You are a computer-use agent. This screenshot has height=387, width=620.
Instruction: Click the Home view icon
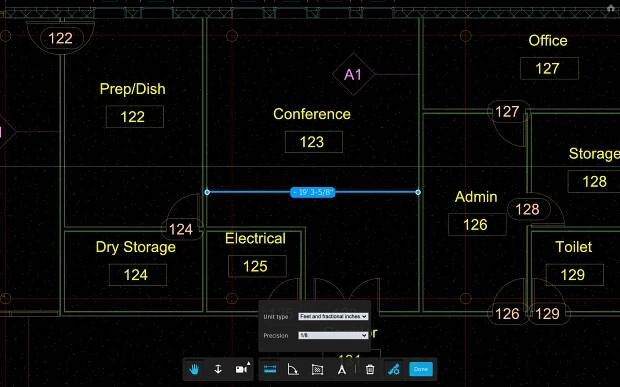coord(611,8)
